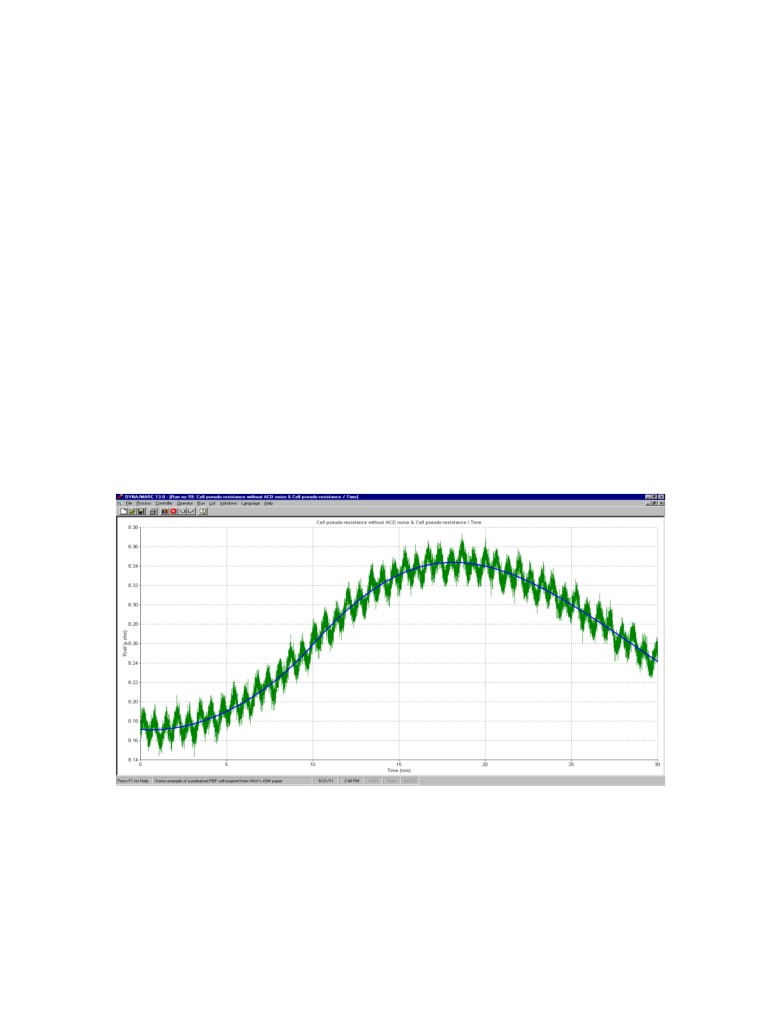This screenshot has width=781, height=1011.
Task: Click the Print toolbar icon
Action: pos(153,511)
